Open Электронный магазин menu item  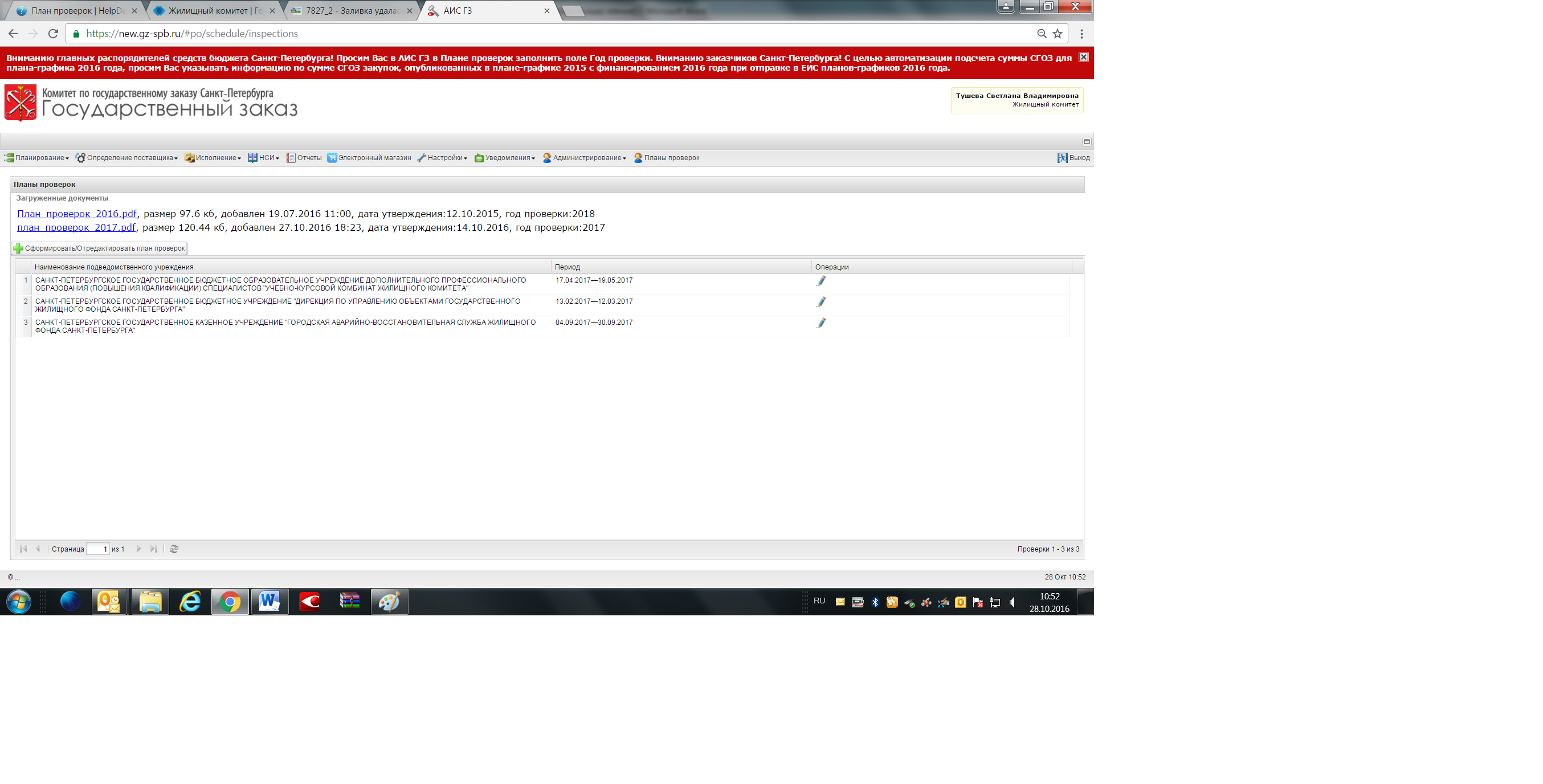pyautogui.click(x=369, y=158)
